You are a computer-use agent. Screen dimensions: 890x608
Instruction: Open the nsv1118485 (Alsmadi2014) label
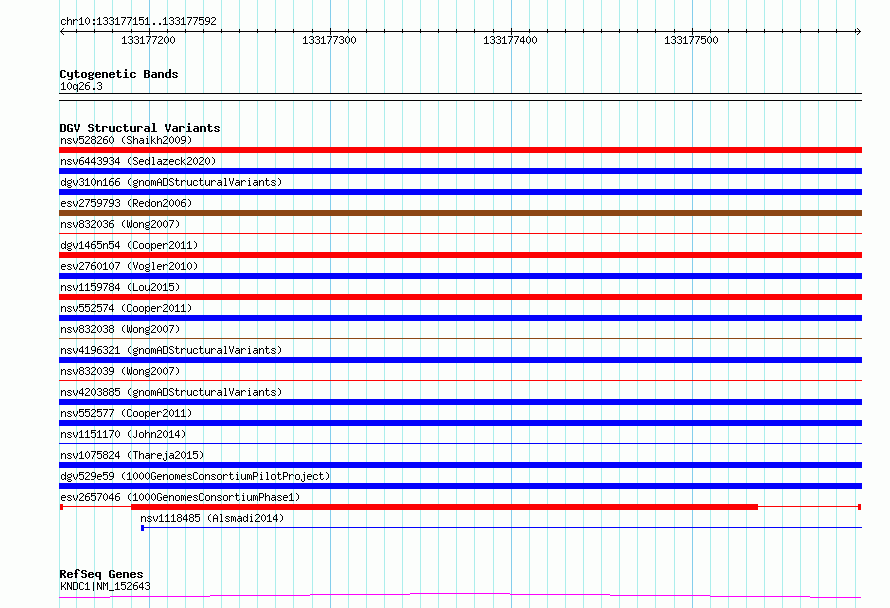[x=211, y=518]
